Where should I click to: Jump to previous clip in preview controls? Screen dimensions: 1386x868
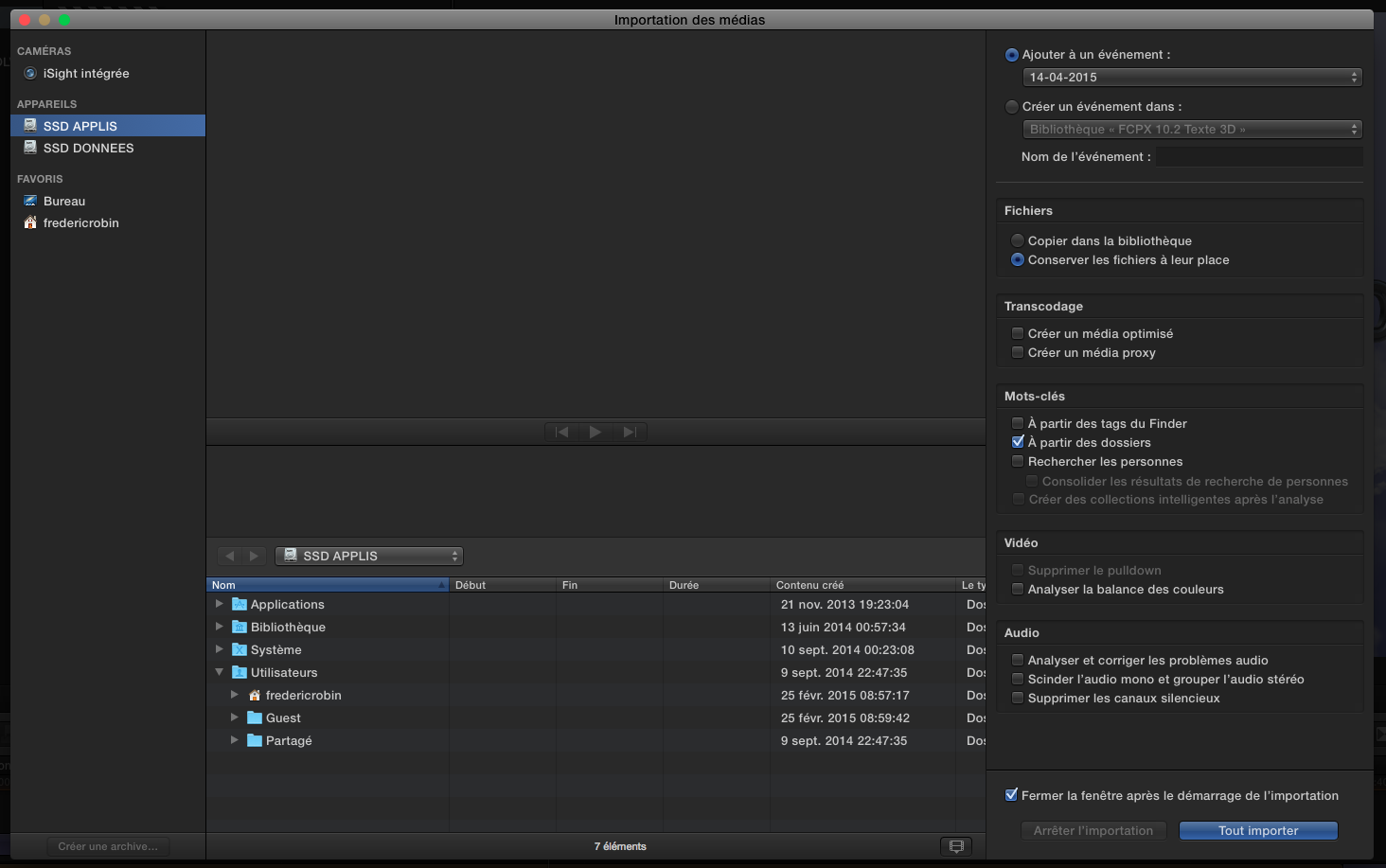562,433
